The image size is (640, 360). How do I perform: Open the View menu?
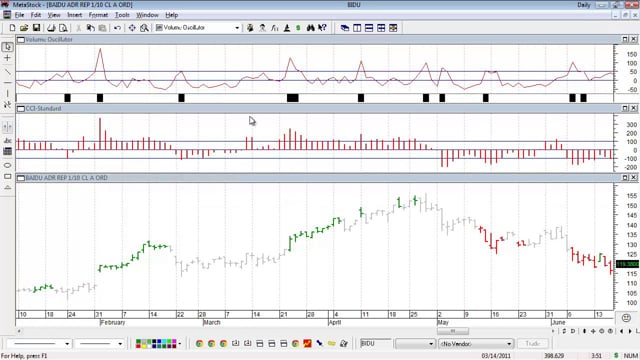(x=54, y=15)
